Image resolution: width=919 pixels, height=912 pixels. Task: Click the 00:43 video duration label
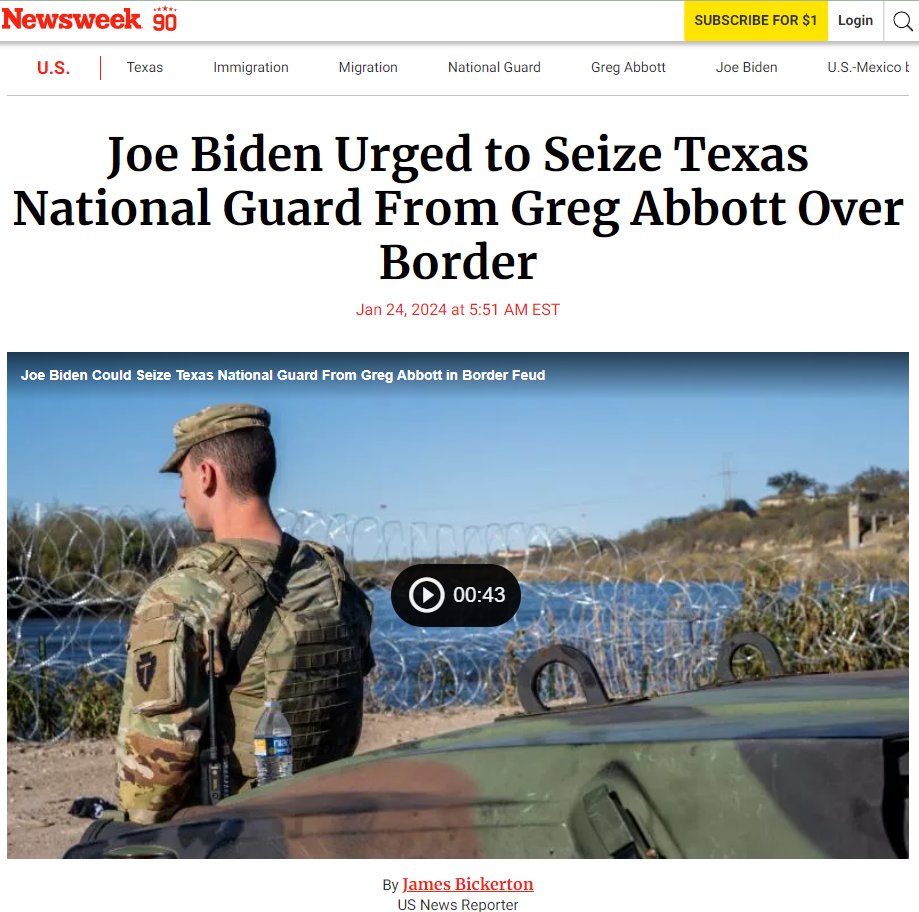point(479,595)
